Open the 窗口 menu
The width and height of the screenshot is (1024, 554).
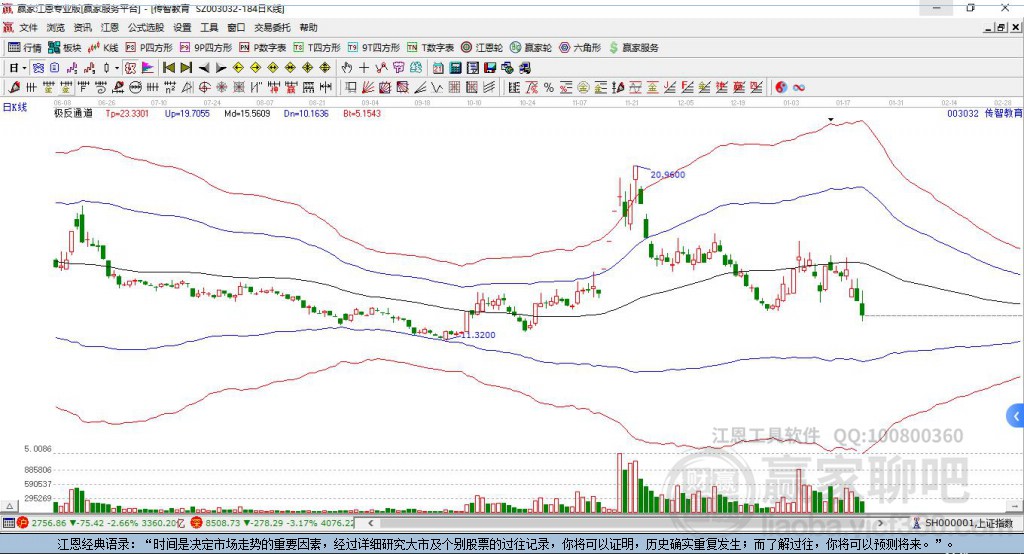(236, 27)
